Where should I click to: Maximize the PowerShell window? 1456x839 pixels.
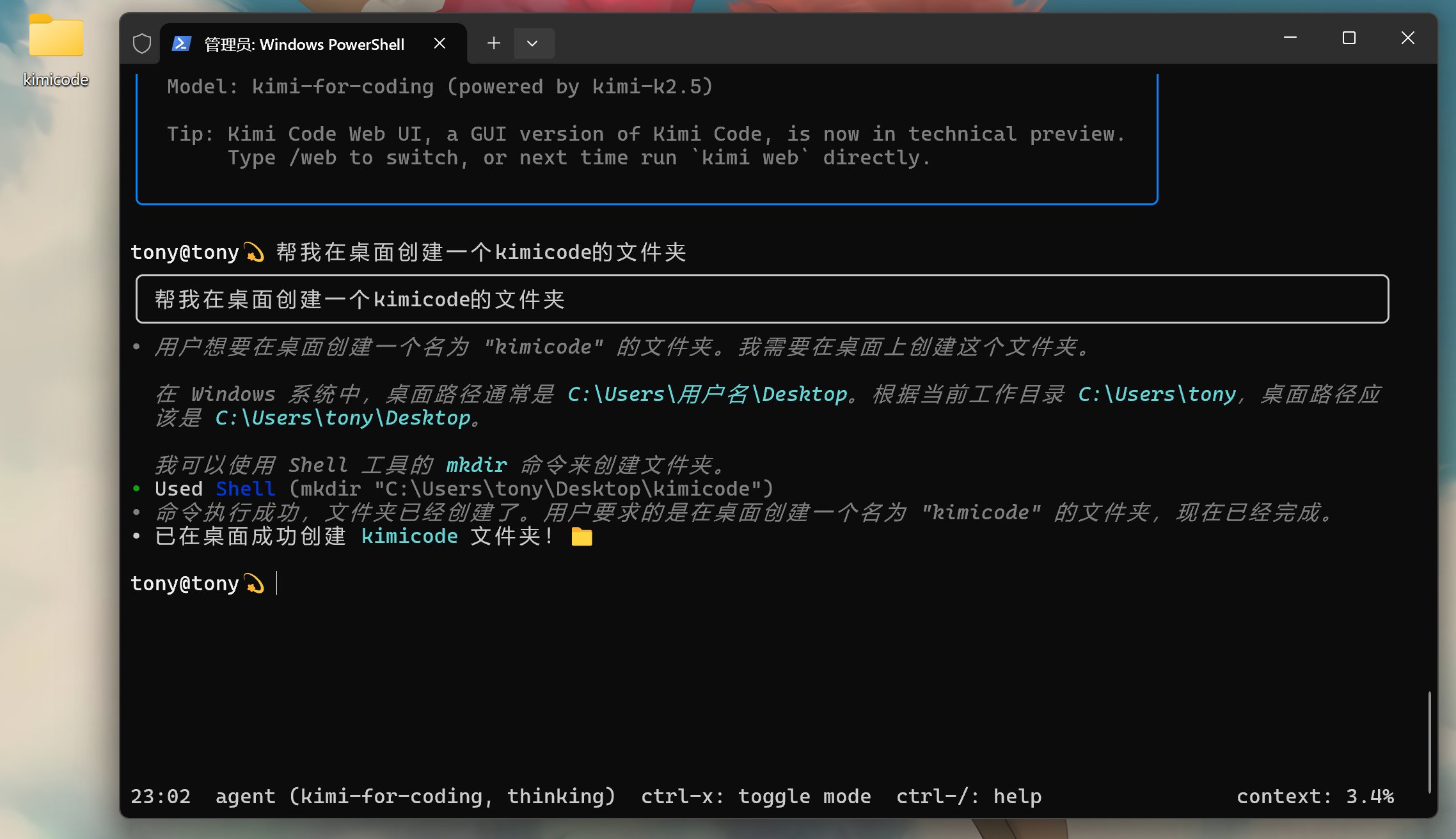pos(1349,38)
